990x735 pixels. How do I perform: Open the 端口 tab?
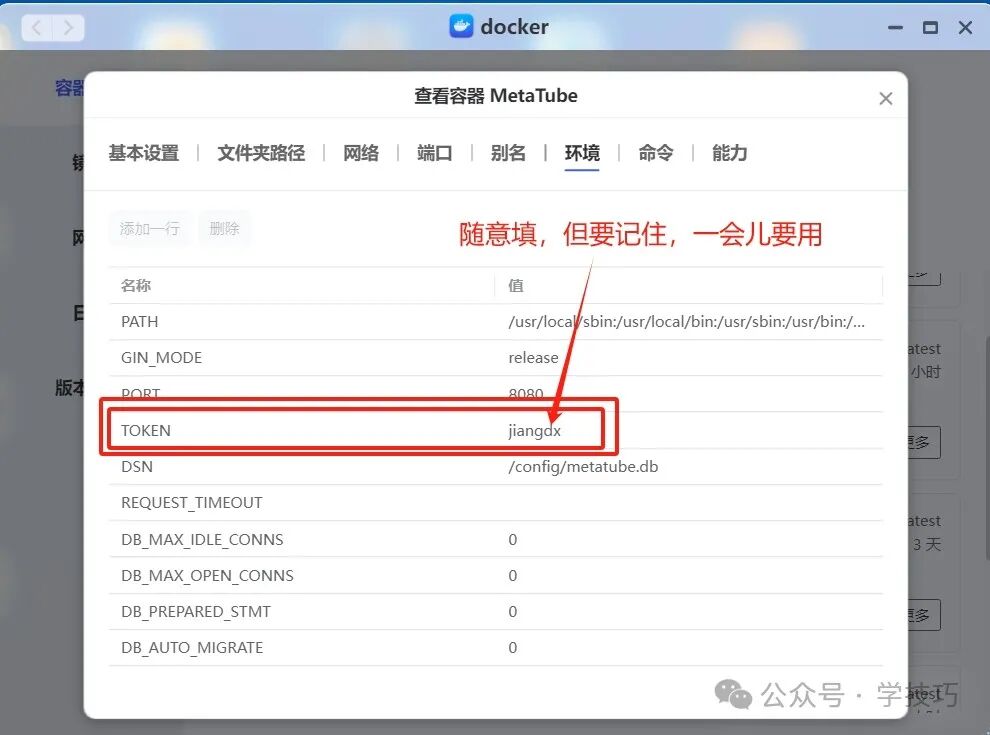coord(433,153)
